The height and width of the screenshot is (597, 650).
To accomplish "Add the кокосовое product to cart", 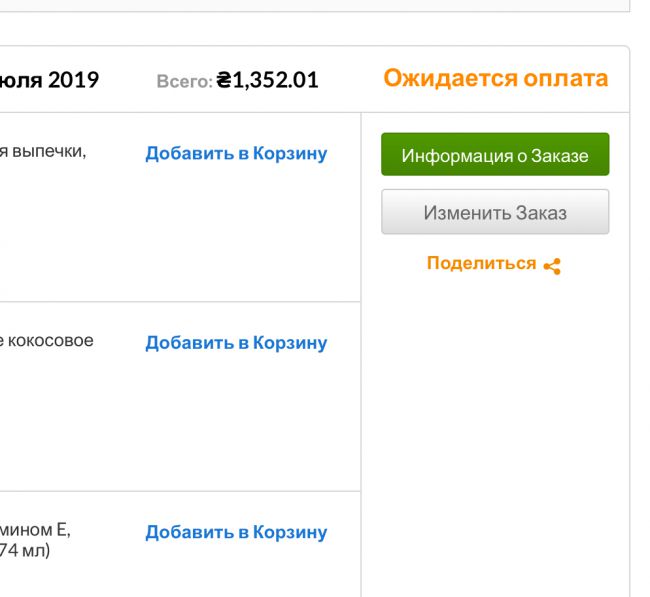I will (x=236, y=343).
